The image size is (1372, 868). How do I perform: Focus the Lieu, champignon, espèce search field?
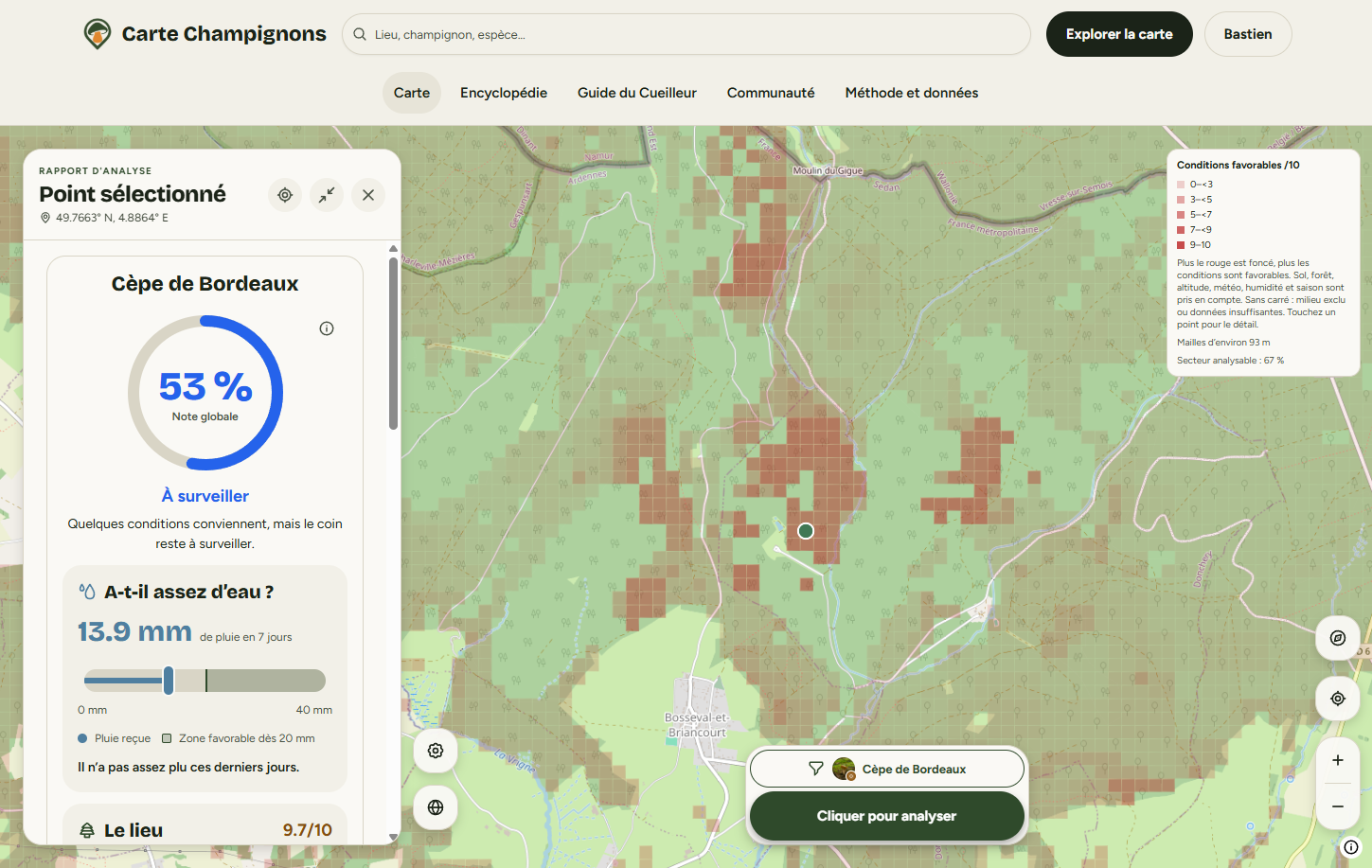tap(686, 34)
